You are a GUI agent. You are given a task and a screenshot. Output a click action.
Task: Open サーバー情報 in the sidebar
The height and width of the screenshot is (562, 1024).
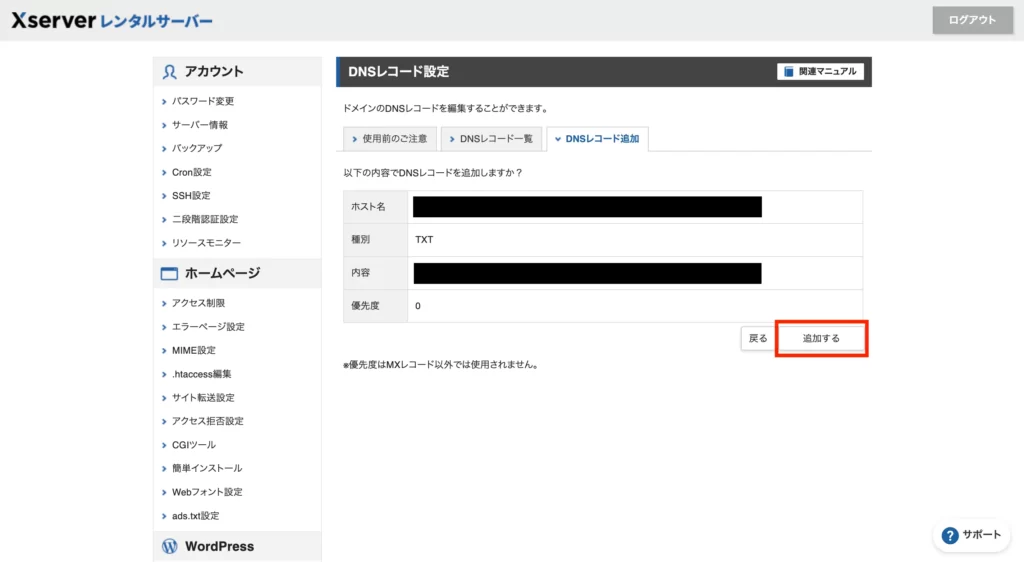199,125
